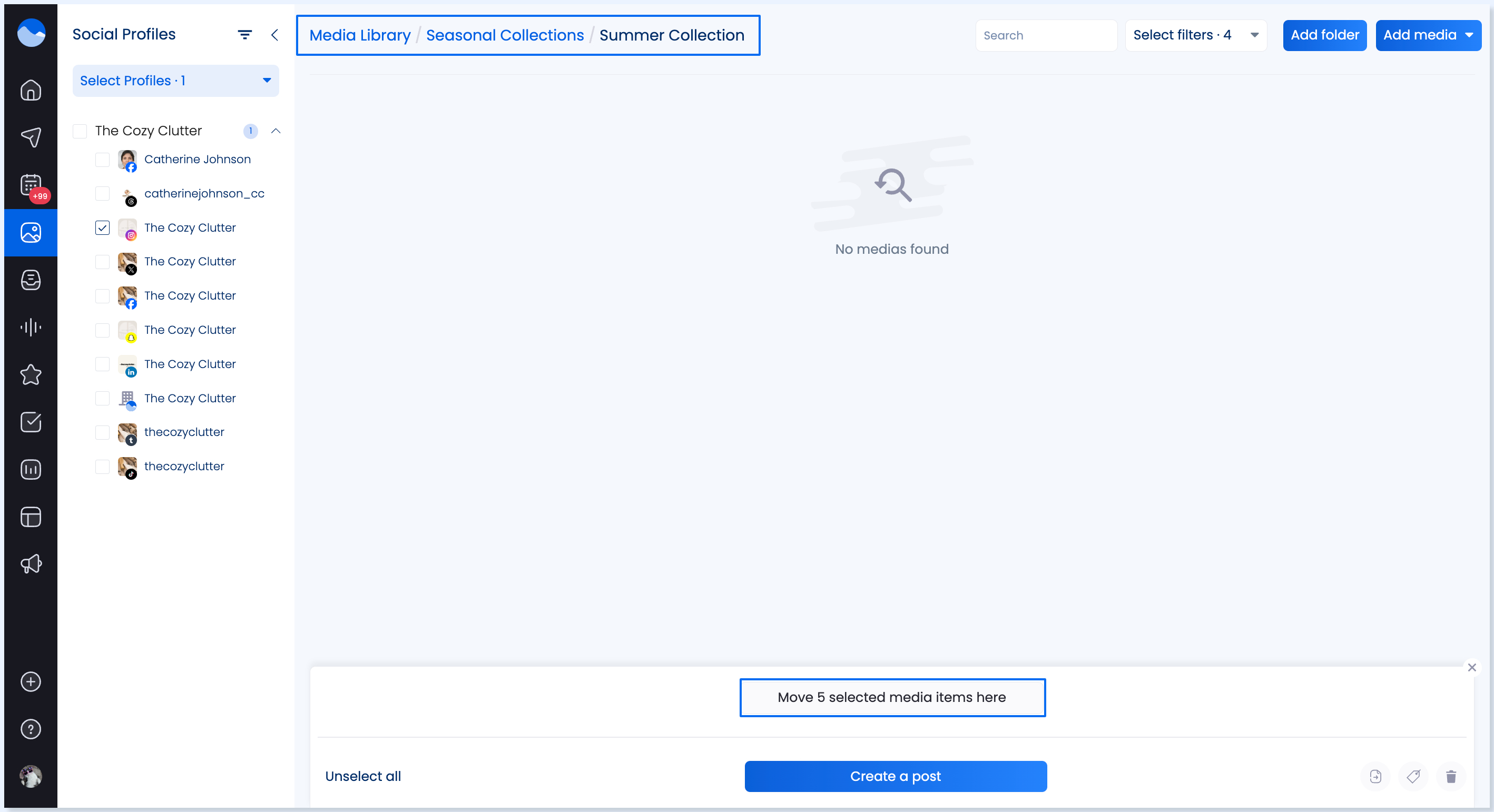Open the Select Profiles dropdown
Screen dimensions: 1494x812
click(176, 81)
